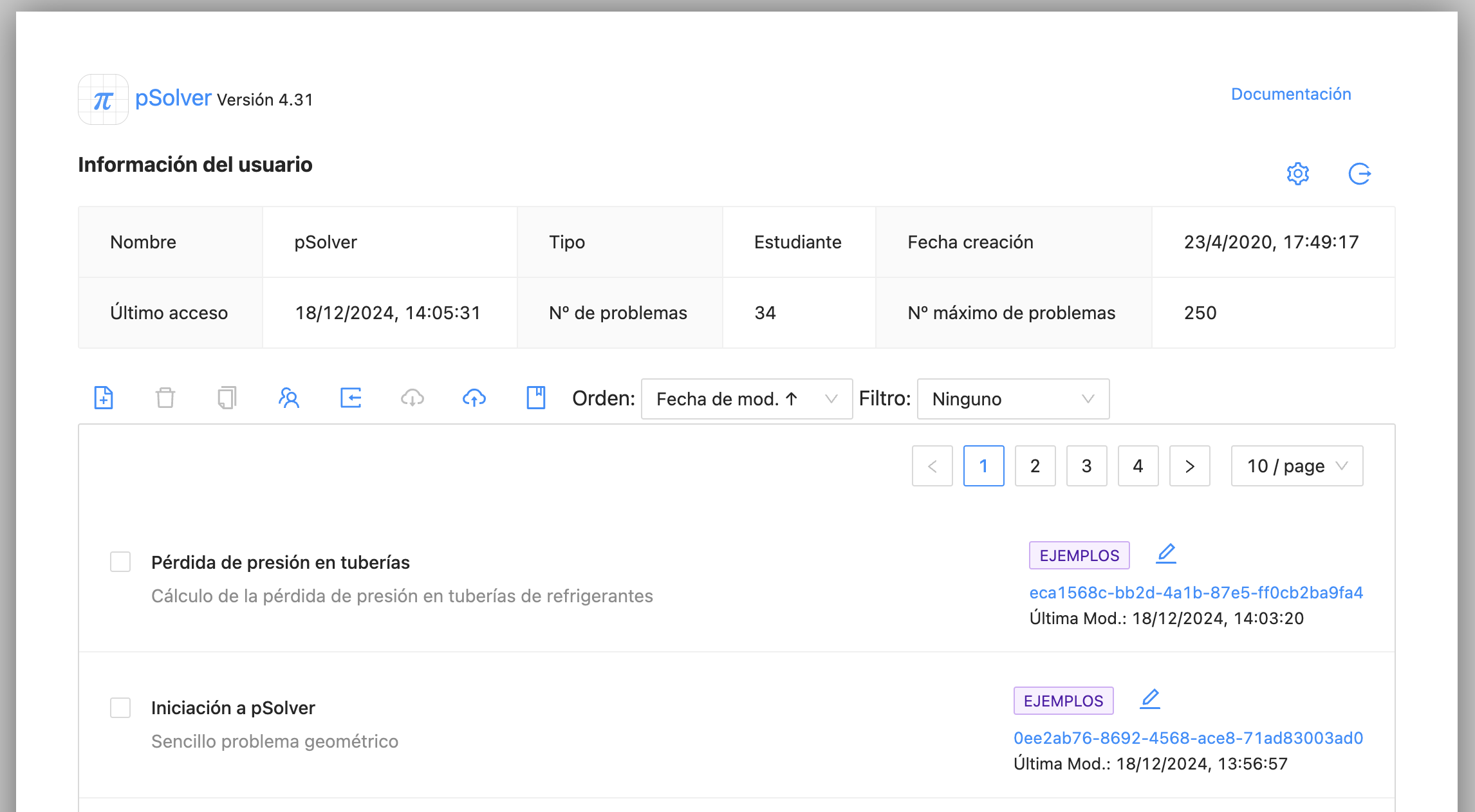Click the Versión 4.31 text
This screenshot has height=812, width=1475.
click(264, 100)
